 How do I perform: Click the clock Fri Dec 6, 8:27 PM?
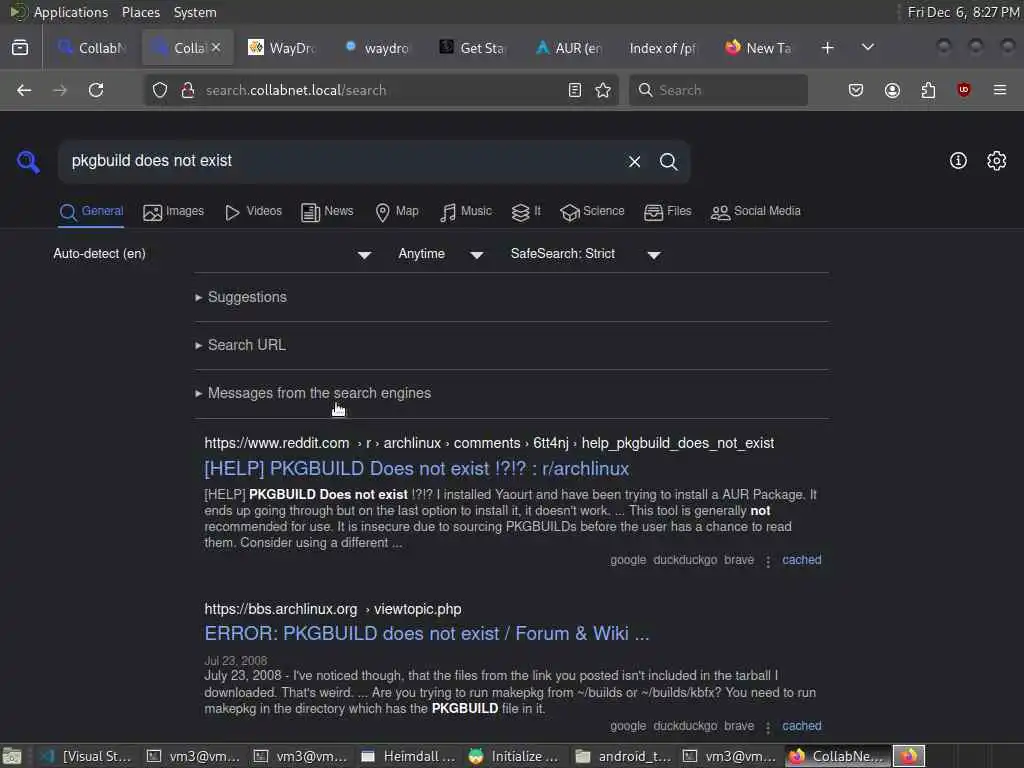963,12
